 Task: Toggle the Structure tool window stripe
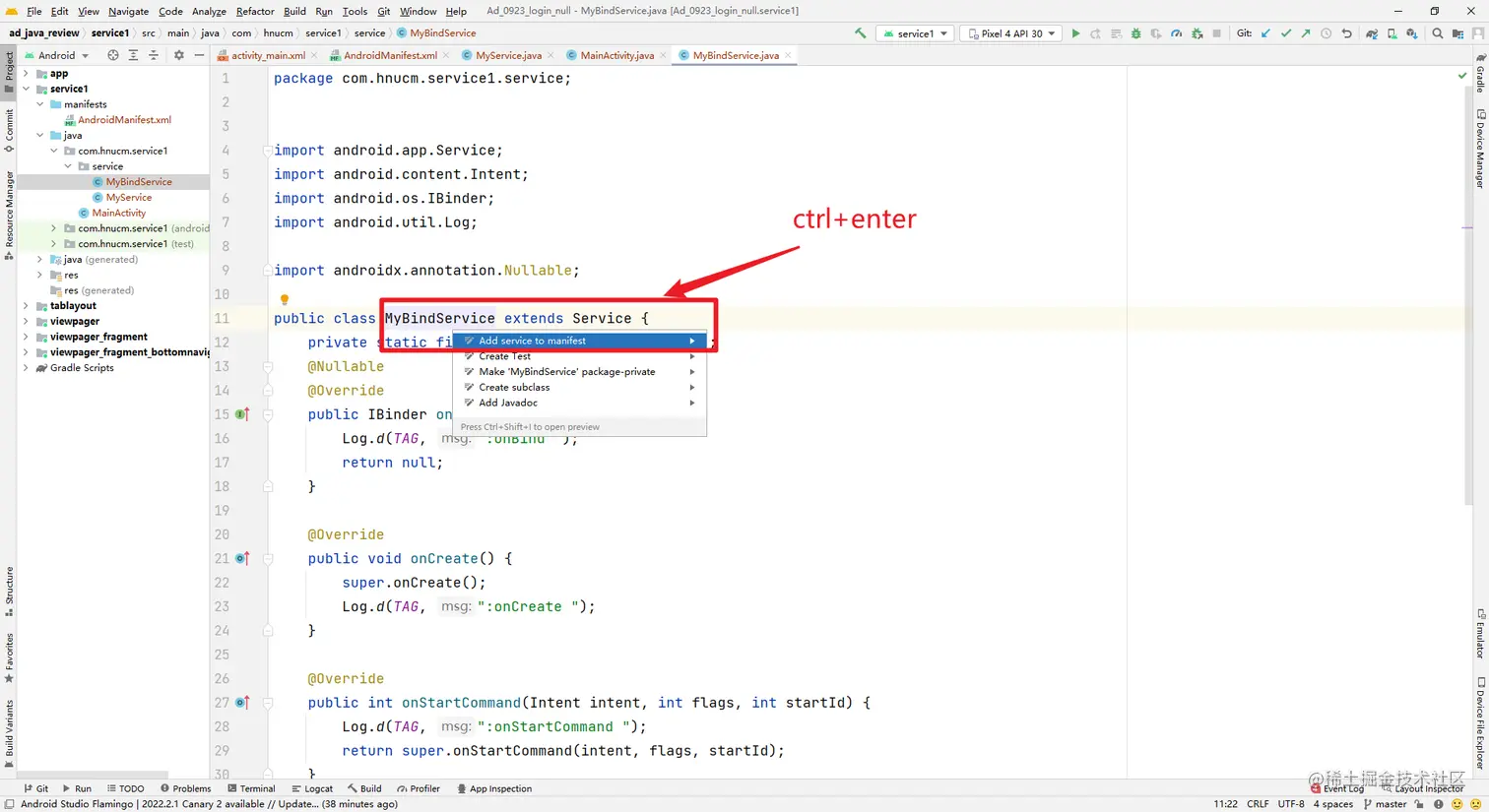tap(9, 591)
